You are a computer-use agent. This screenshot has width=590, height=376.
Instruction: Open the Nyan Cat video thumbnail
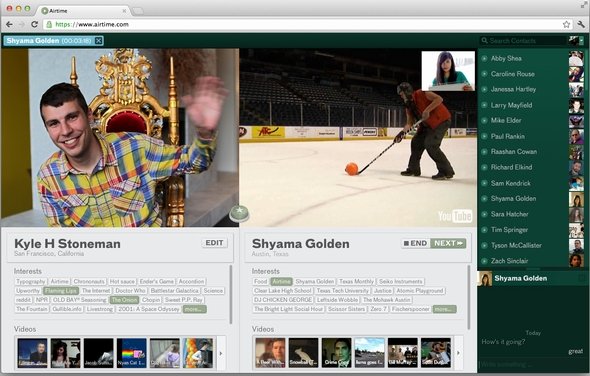(131, 353)
